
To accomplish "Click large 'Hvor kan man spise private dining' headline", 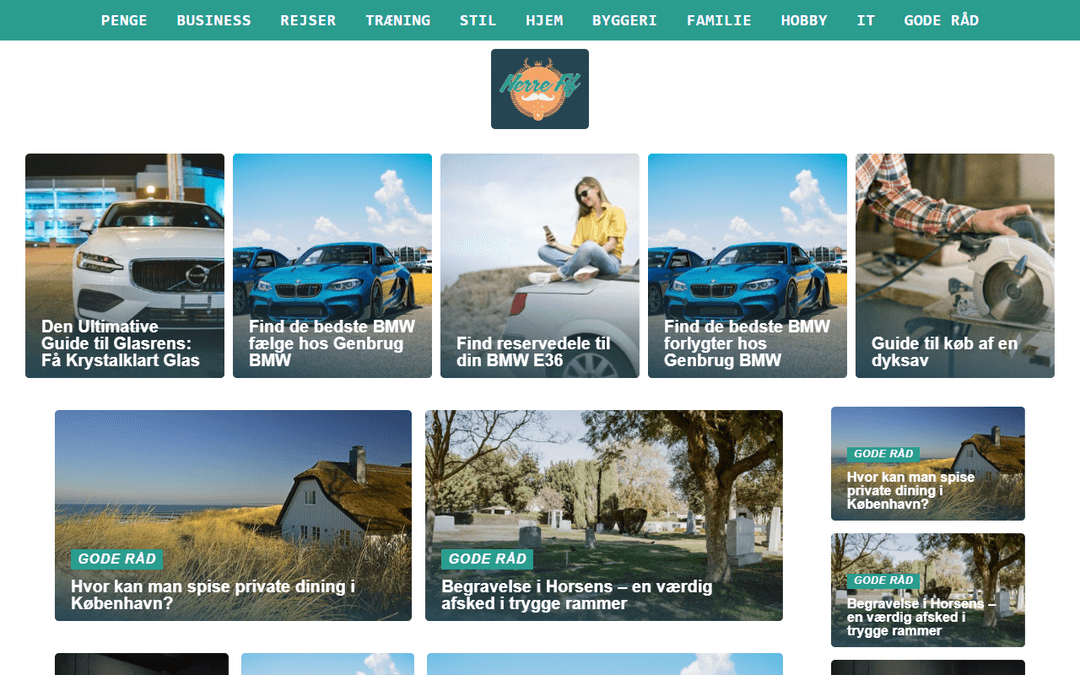I will point(213,594).
